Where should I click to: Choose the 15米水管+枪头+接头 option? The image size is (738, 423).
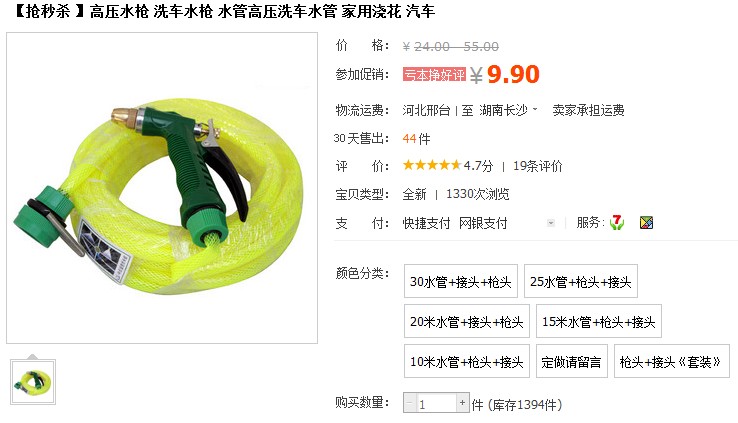tap(599, 321)
